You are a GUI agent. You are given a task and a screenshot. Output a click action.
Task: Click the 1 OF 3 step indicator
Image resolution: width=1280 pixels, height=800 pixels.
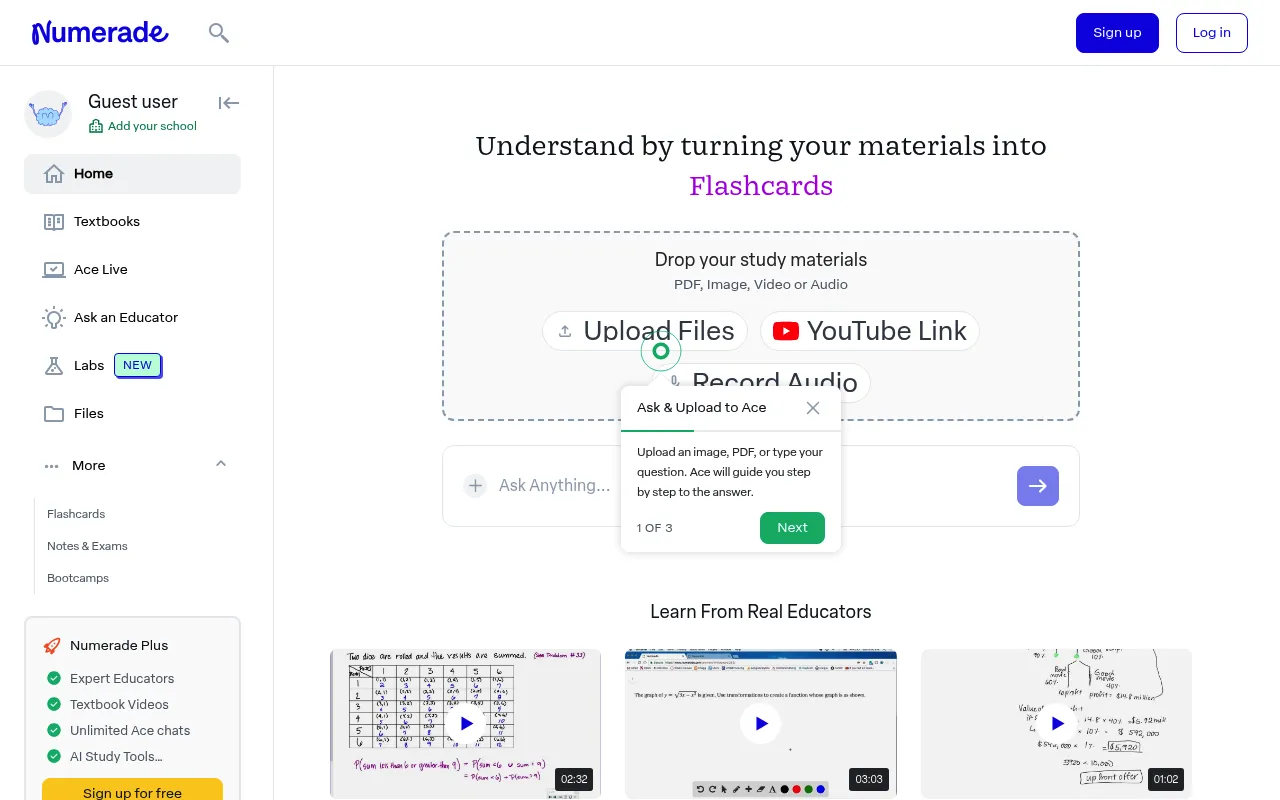coord(655,528)
